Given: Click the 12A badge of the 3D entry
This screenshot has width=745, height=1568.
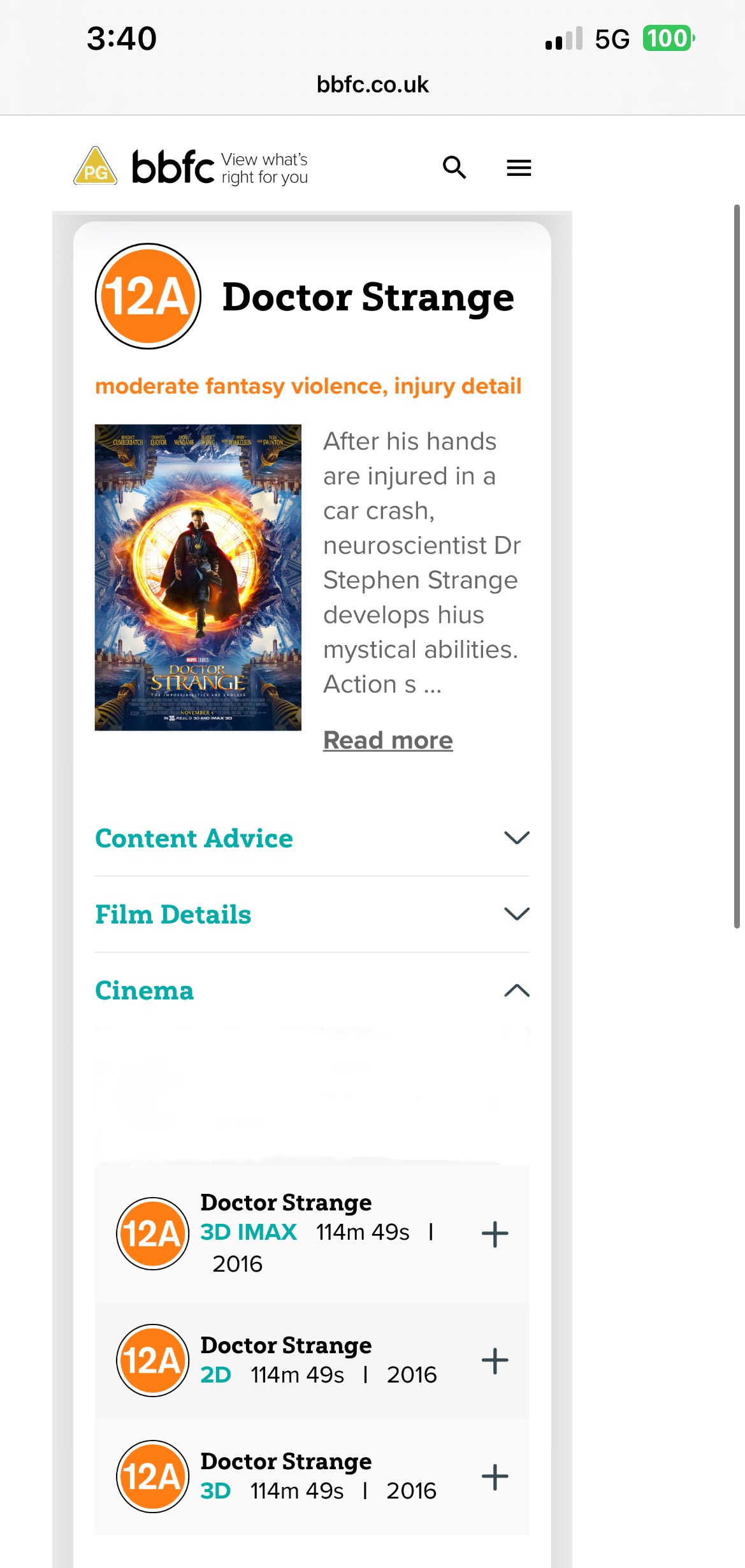Looking at the screenshot, I should 152,1476.
